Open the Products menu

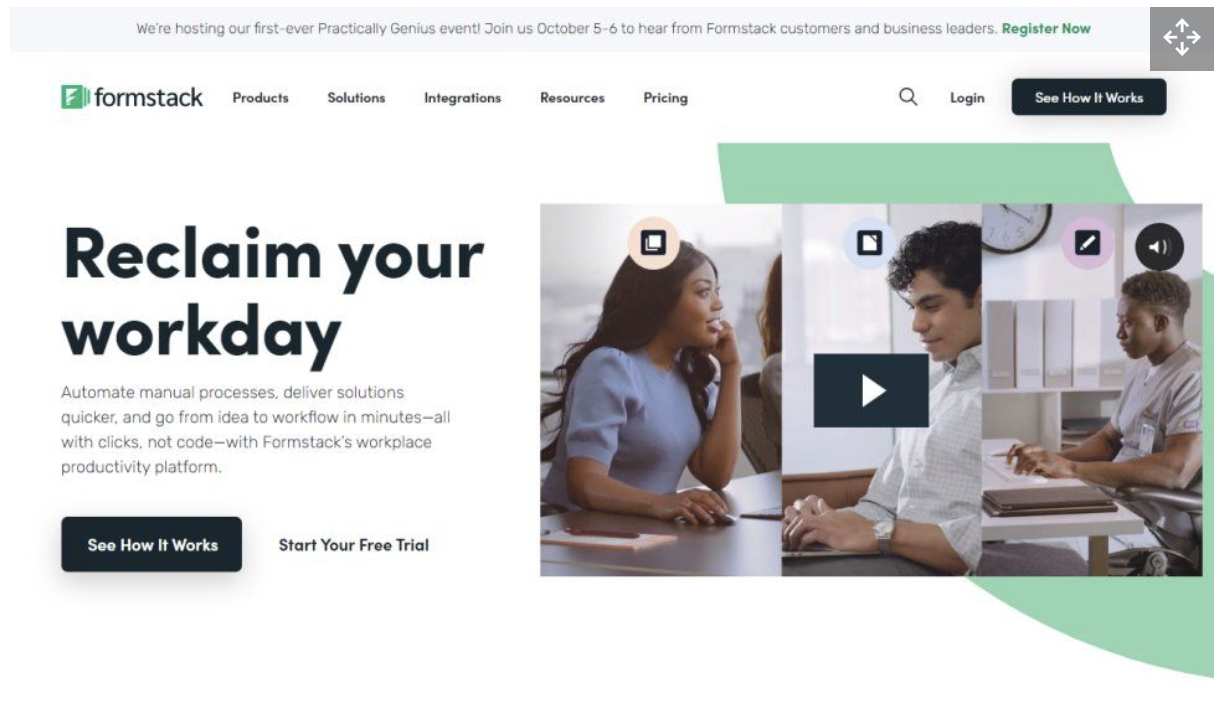click(x=261, y=98)
